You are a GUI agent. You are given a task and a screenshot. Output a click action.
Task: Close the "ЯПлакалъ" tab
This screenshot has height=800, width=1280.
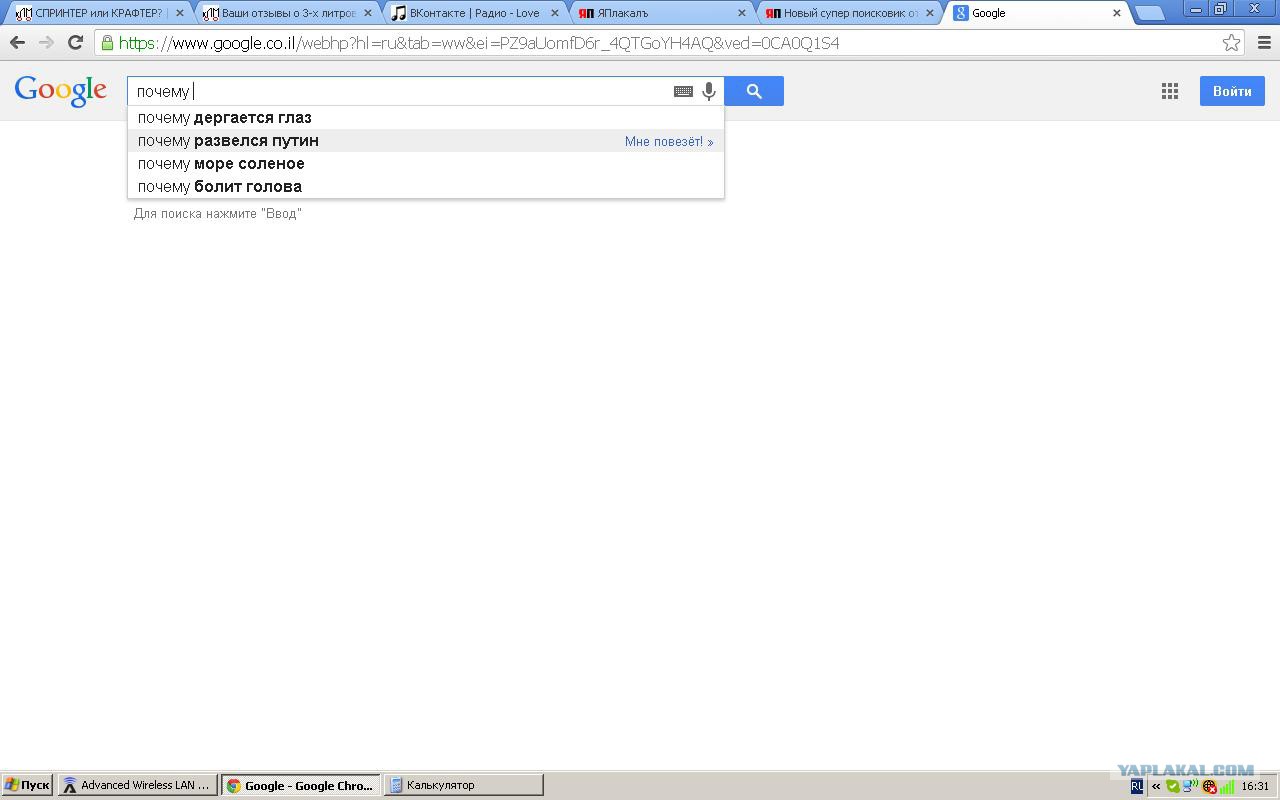pos(742,13)
